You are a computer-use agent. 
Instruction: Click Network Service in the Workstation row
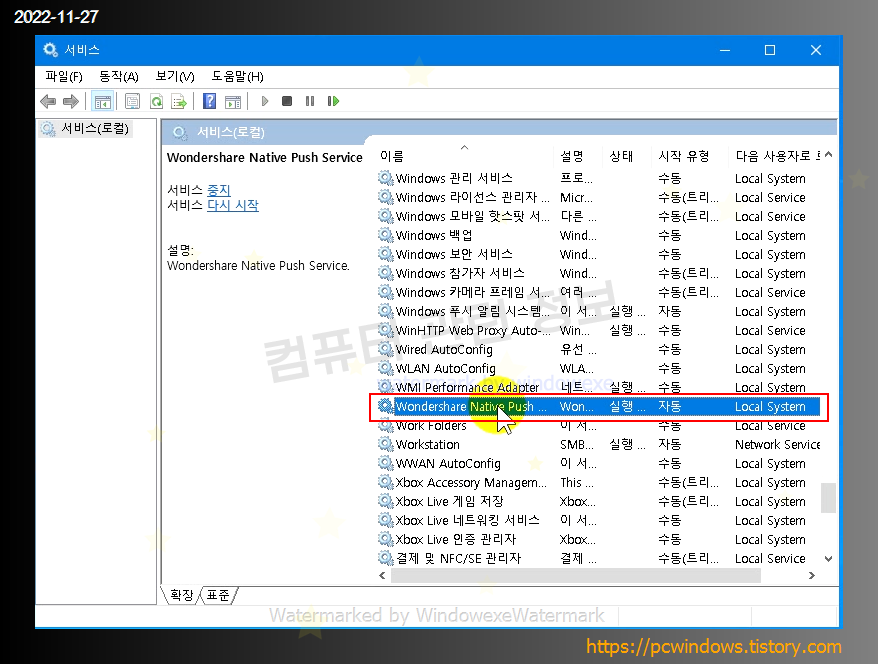pos(777,445)
